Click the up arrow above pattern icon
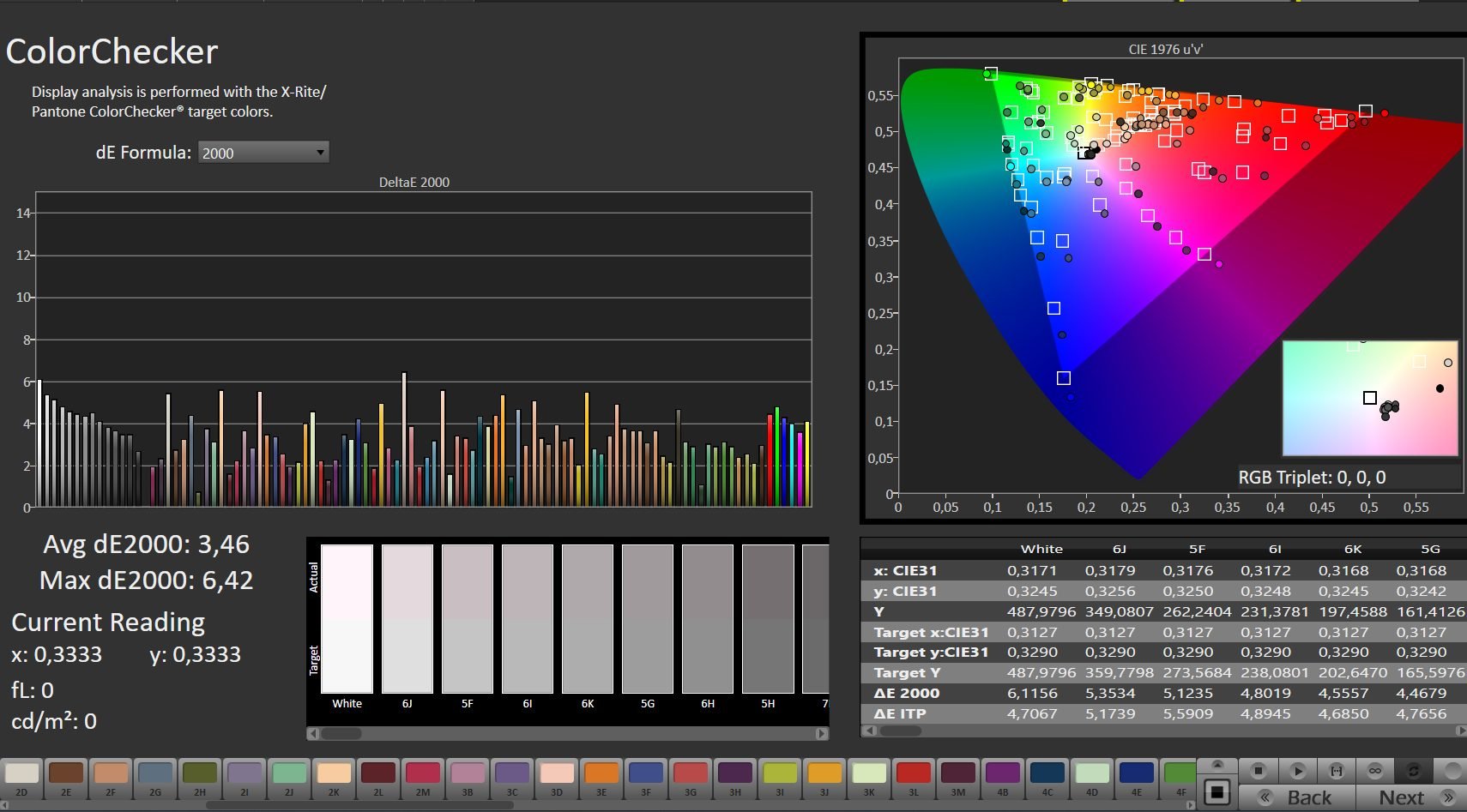Screen dimensions: 1467x812 click(1216, 764)
